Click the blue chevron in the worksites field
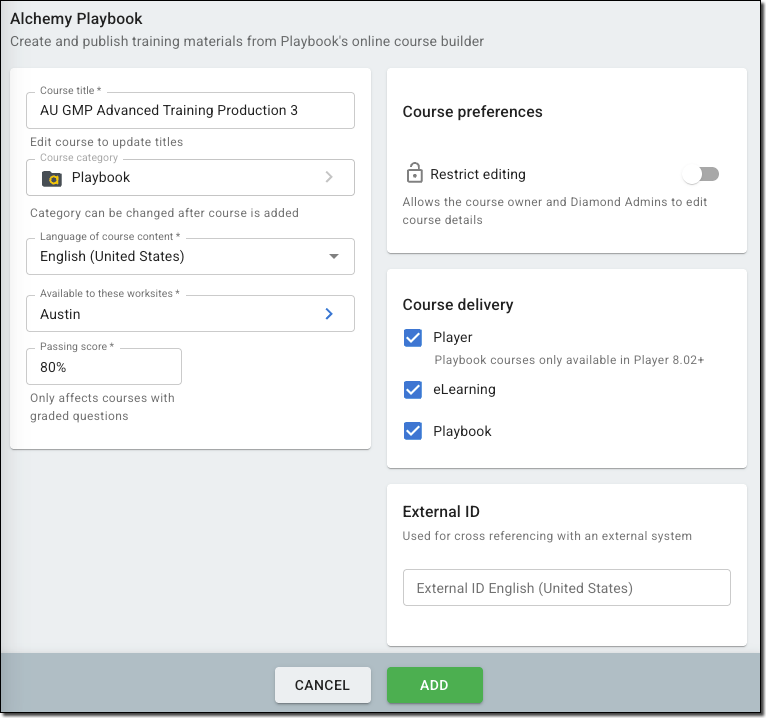 pos(330,314)
